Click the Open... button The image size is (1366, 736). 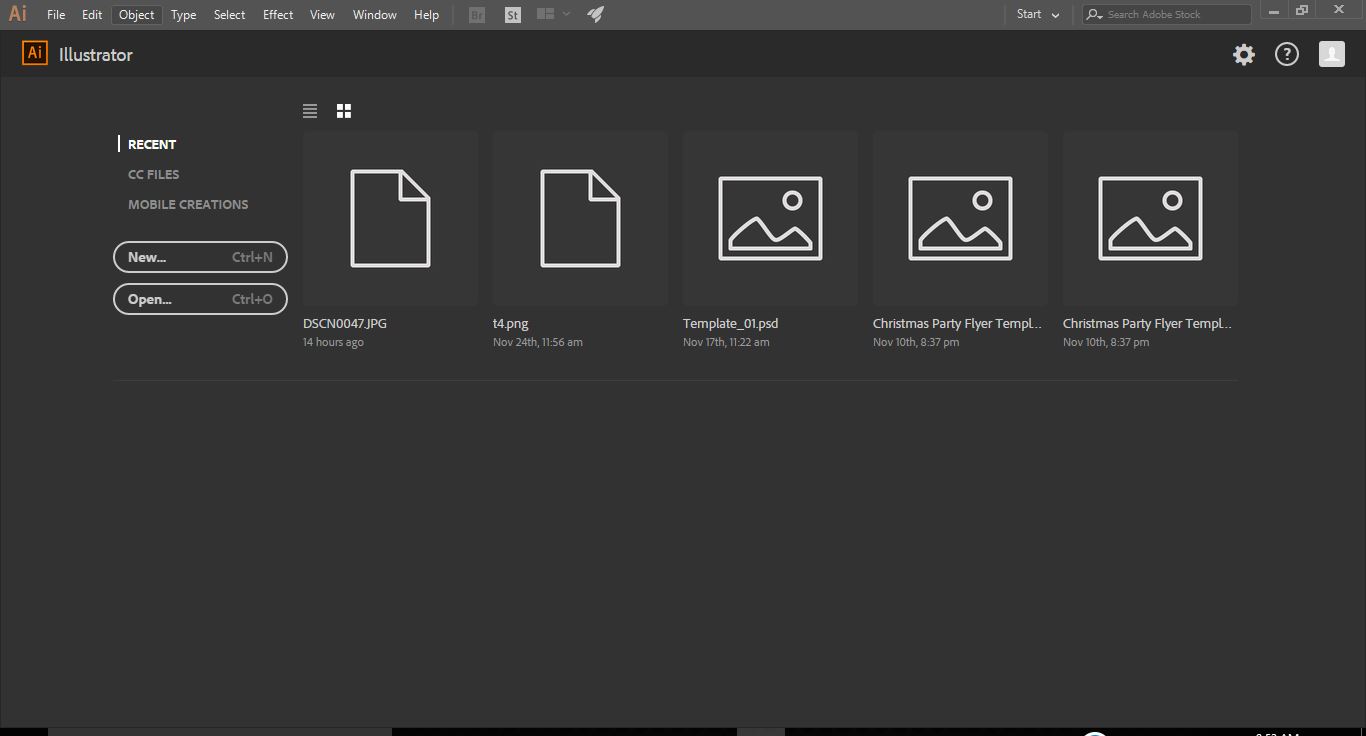[200, 299]
